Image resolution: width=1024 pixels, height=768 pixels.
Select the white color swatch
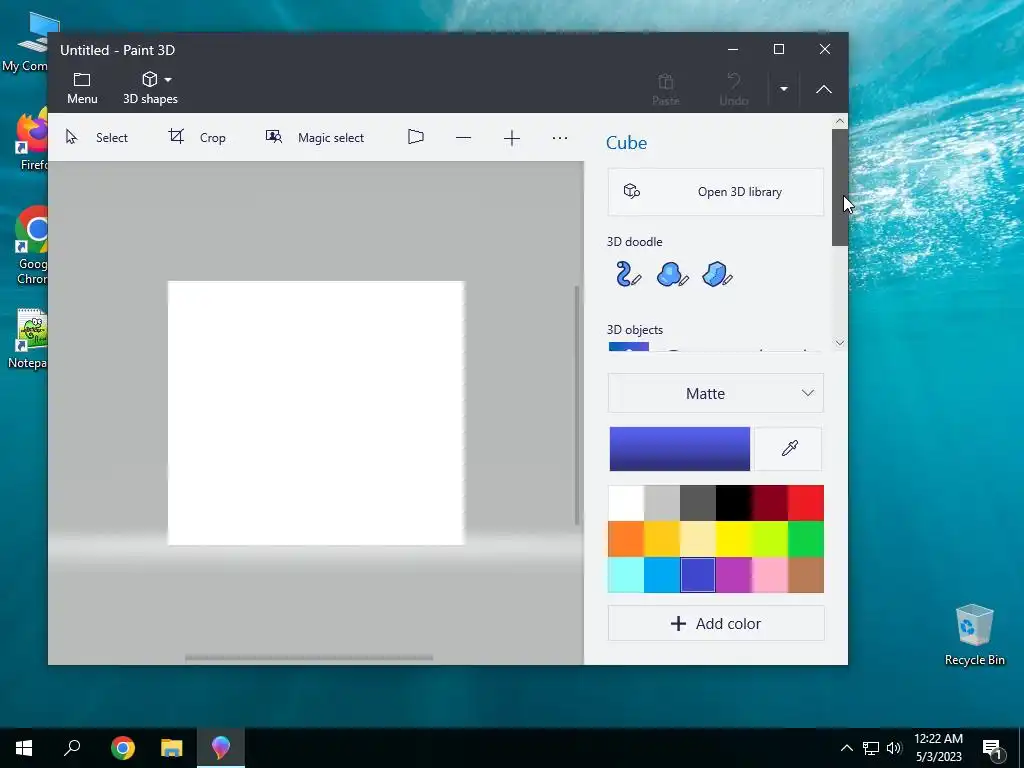[x=626, y=503]
